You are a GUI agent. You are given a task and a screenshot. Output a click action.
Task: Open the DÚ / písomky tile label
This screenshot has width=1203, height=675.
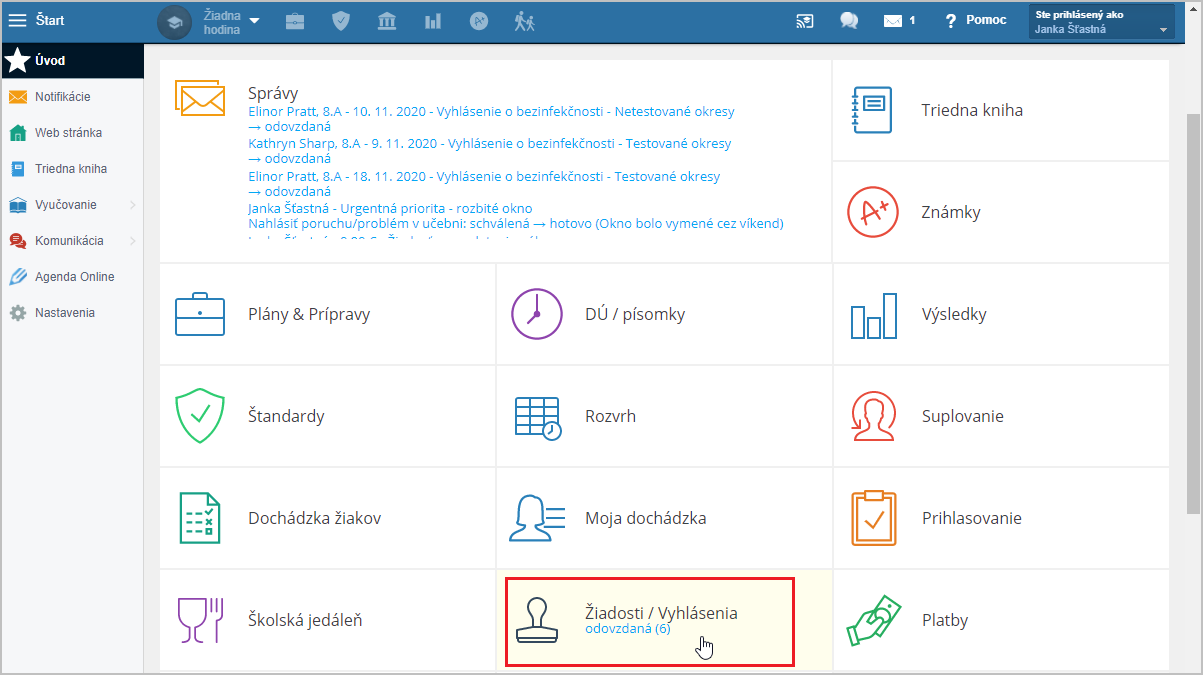tap(635, 314)
